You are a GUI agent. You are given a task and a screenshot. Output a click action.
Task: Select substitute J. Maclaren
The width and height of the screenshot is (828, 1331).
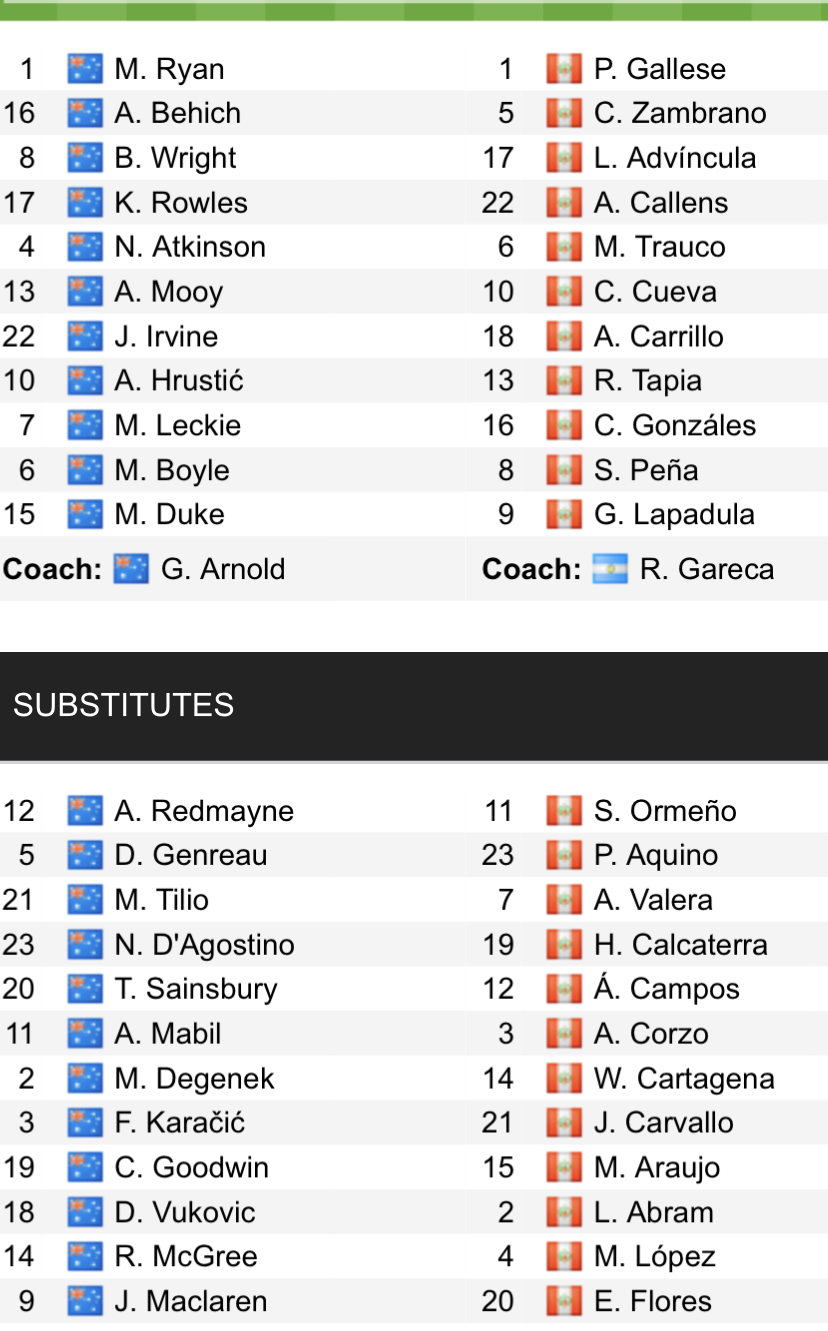pos(191,1301)
